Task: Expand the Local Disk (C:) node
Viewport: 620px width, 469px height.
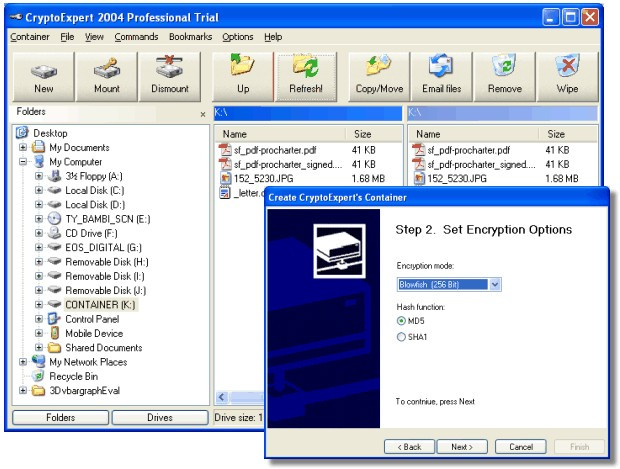Action: (39, 190)
